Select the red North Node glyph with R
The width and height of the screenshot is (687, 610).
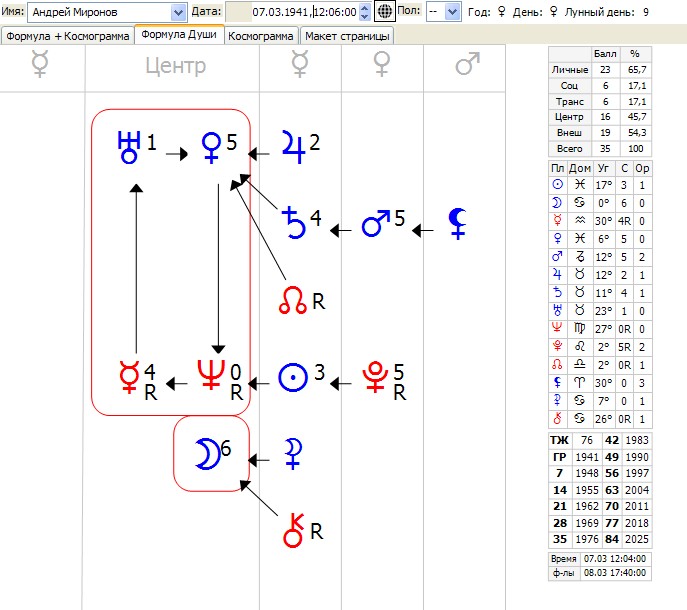292,300
